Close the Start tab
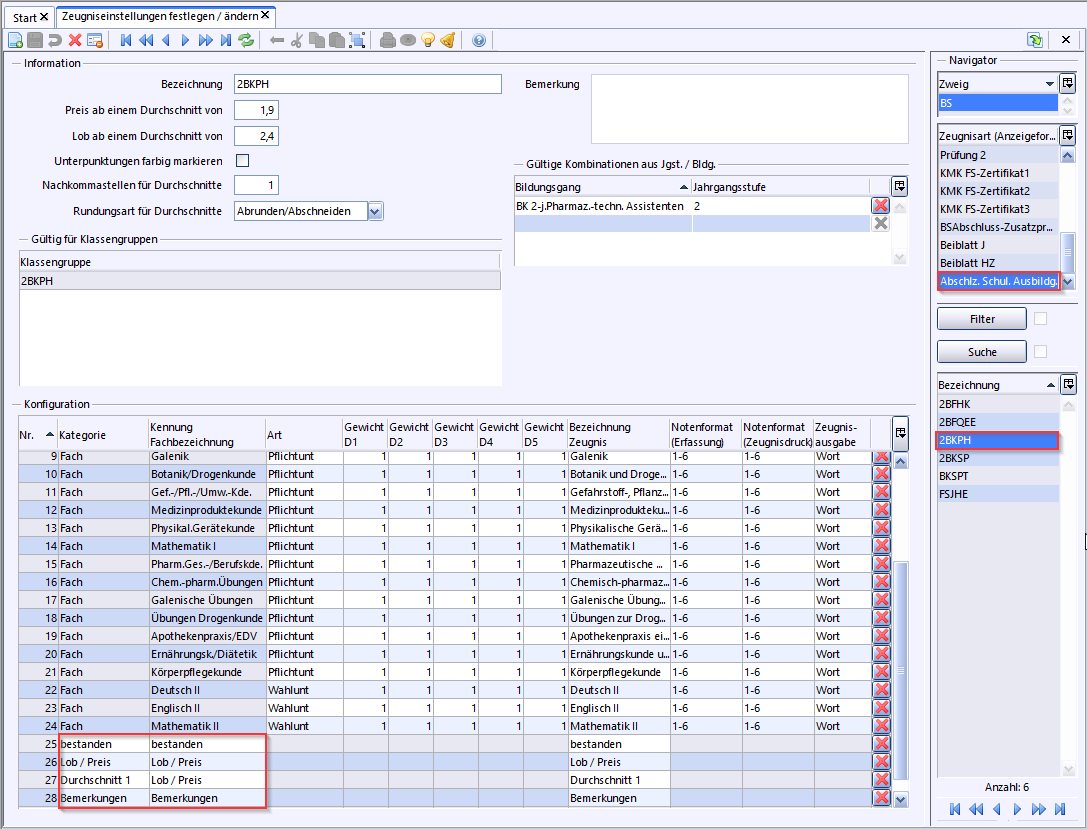 click(44, 17)
